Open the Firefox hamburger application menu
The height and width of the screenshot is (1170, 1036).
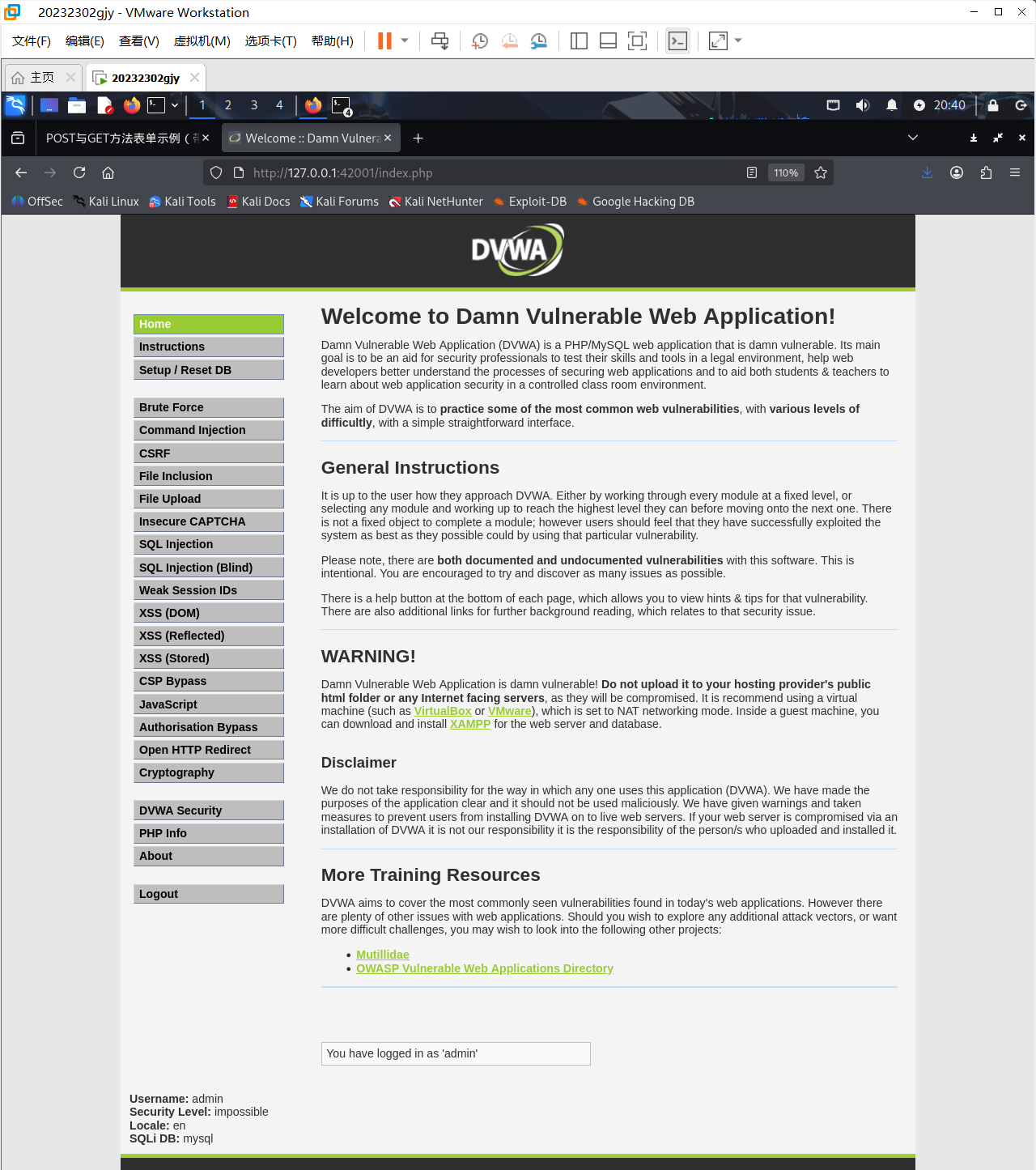[x=1015, y=172]
